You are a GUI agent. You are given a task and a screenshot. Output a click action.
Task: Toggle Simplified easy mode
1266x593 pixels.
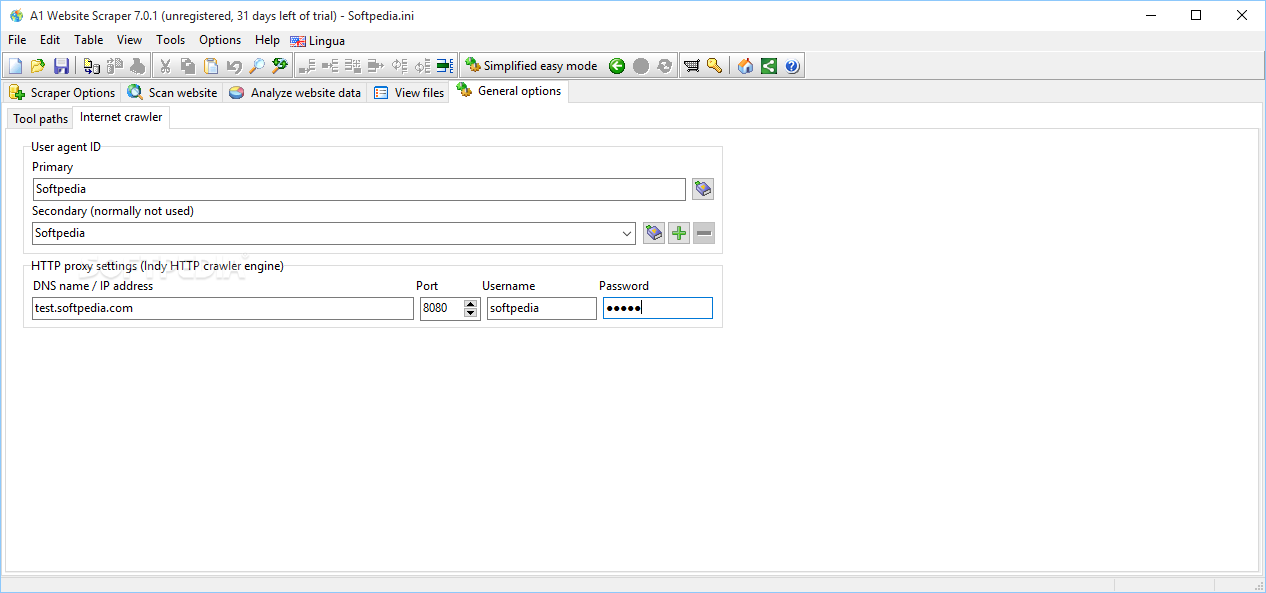(x=531, y=66)
